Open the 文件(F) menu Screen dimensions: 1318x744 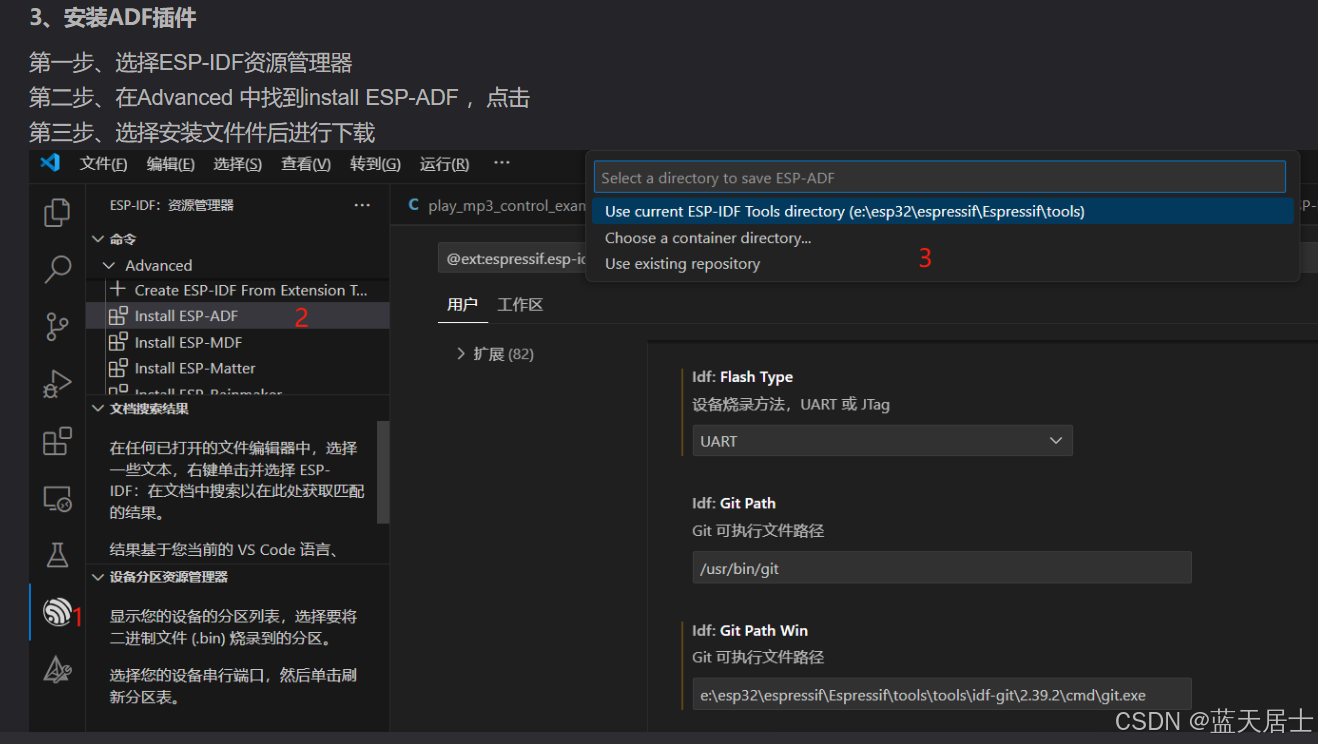point(104,164)
